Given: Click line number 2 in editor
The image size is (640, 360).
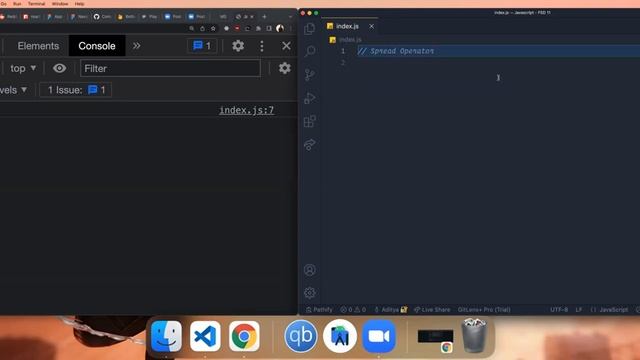Looking at the screenshot, I should tap(343, 63).
